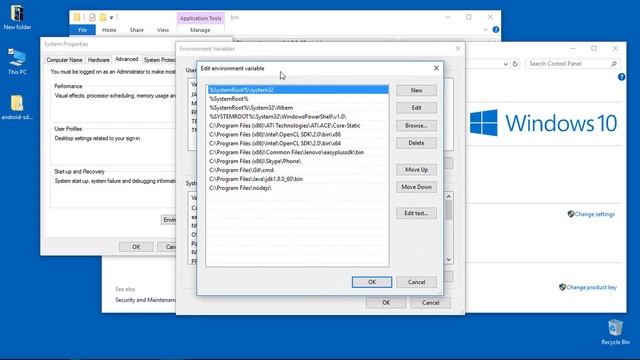Switch to Computer Name tab
640x360 pixels.
click(x=64, y=60)
